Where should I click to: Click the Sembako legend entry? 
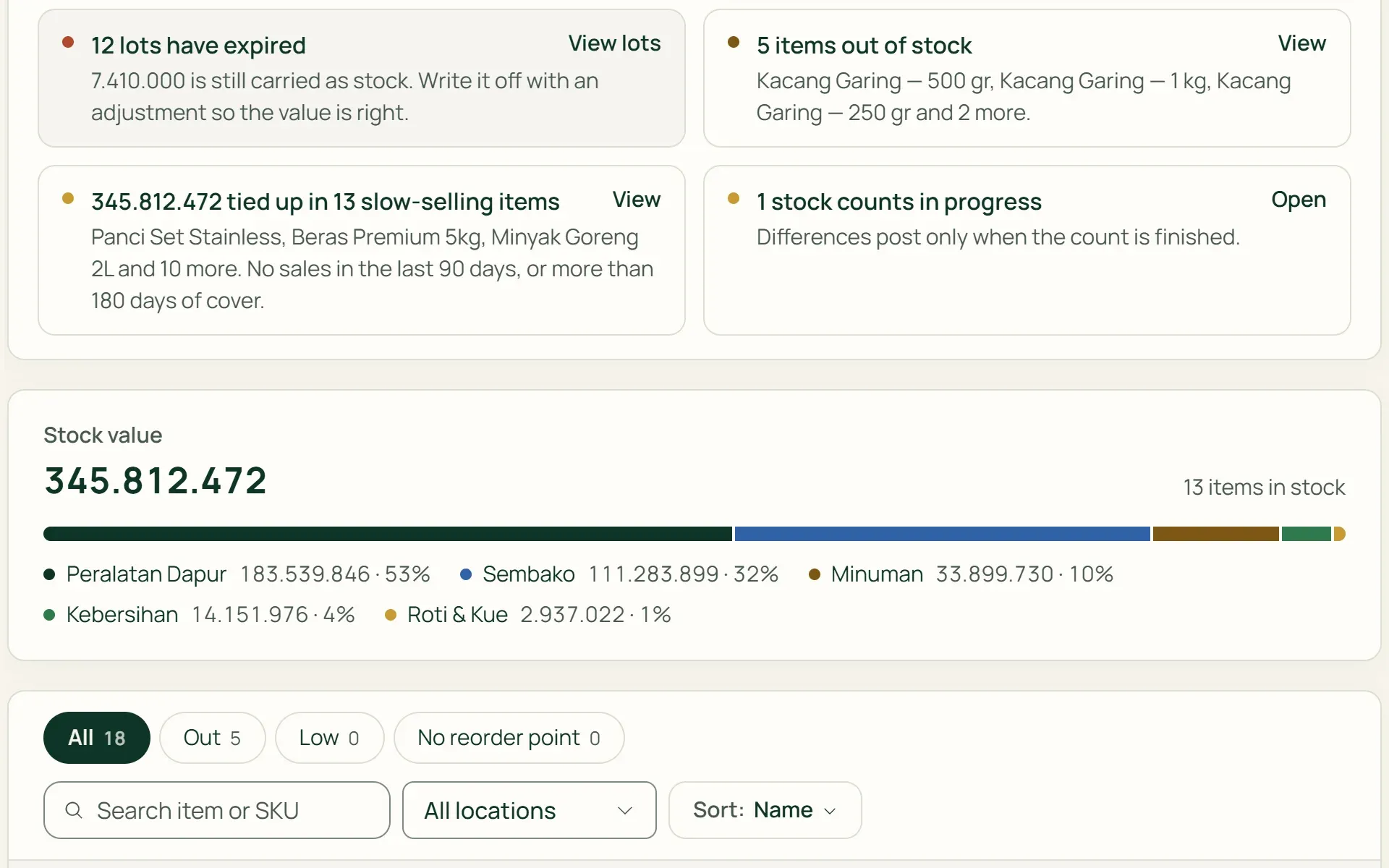(619, 574)
